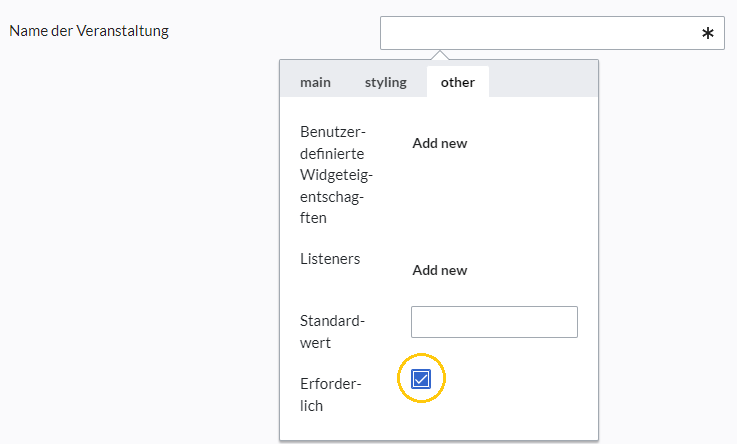Add new Listeners entry
This screenshot has height=444, width=737.
[x=439, y=270]
